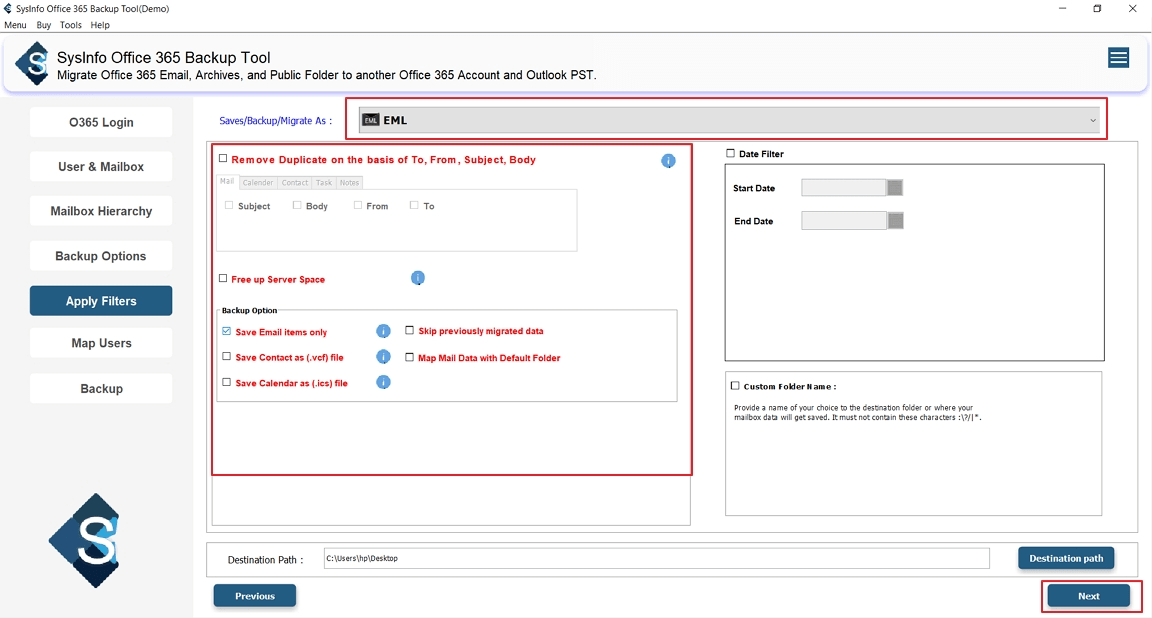Enable Map Mail Data with Default Folder
Screen dimensions: 1152x618
[410, 357]
